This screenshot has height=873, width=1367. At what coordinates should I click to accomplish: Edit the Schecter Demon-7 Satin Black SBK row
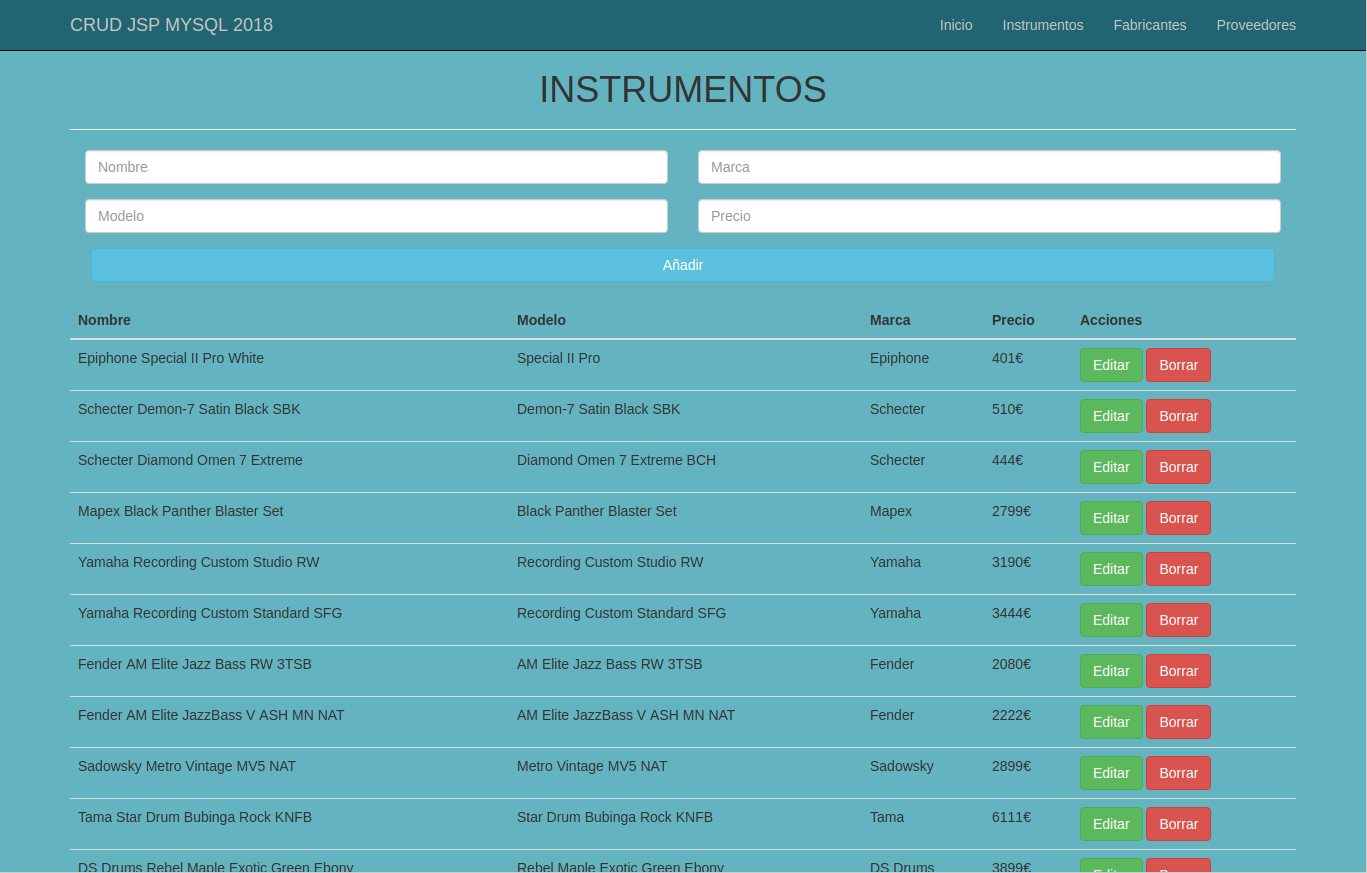tap(1111, 416)
